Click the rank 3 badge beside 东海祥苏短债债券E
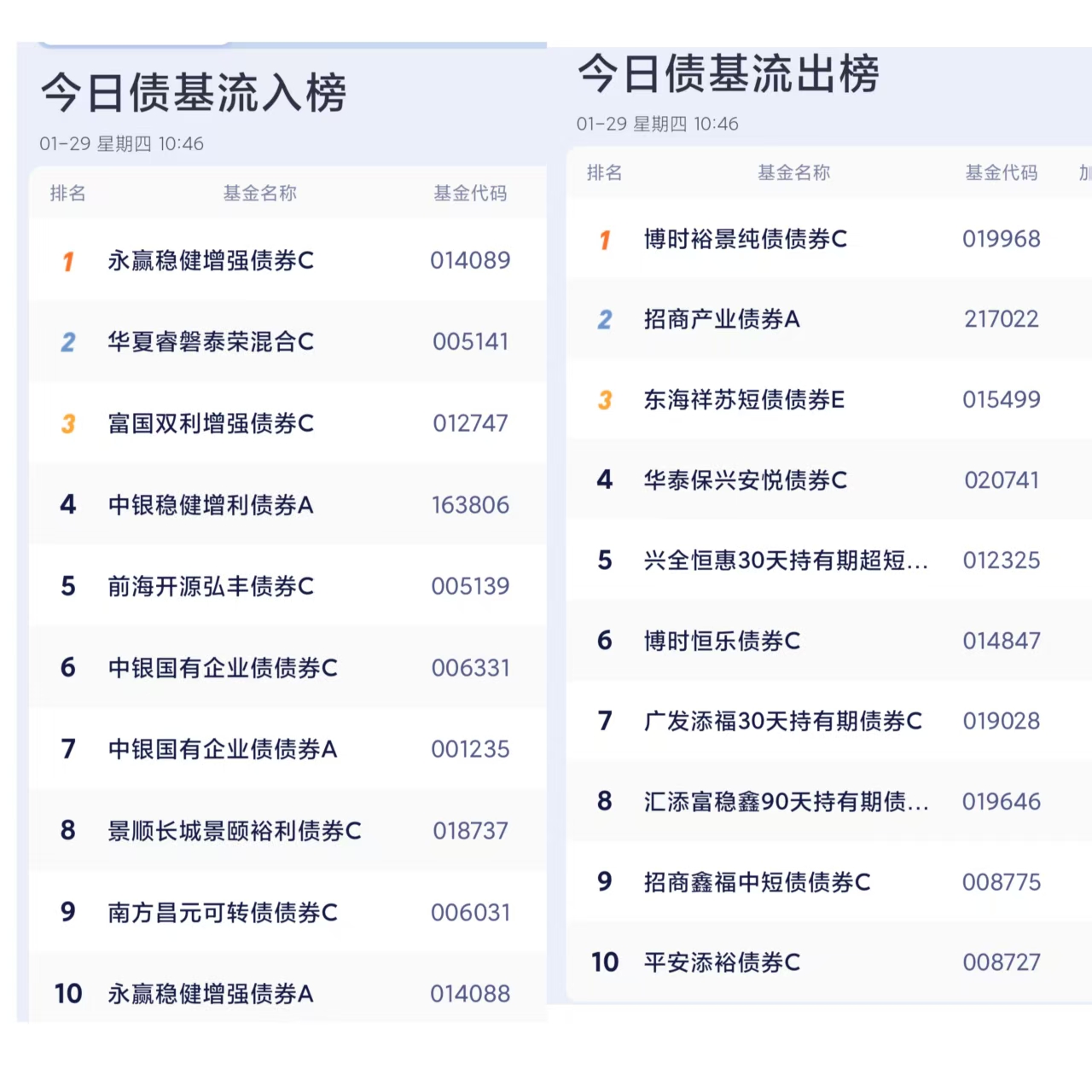This screenshot has height=1092, width=1092. tap(605, 400)
